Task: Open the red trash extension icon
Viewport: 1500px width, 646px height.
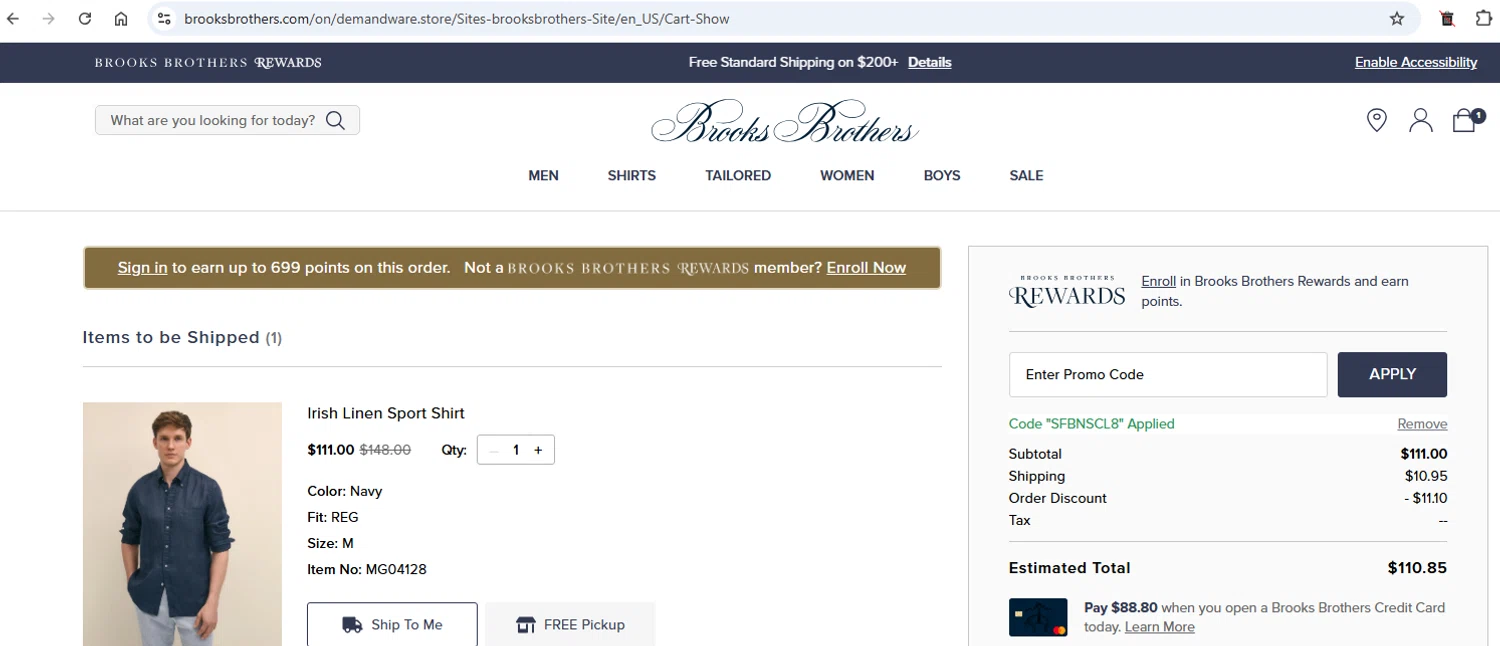Action: click(1447, 19)
